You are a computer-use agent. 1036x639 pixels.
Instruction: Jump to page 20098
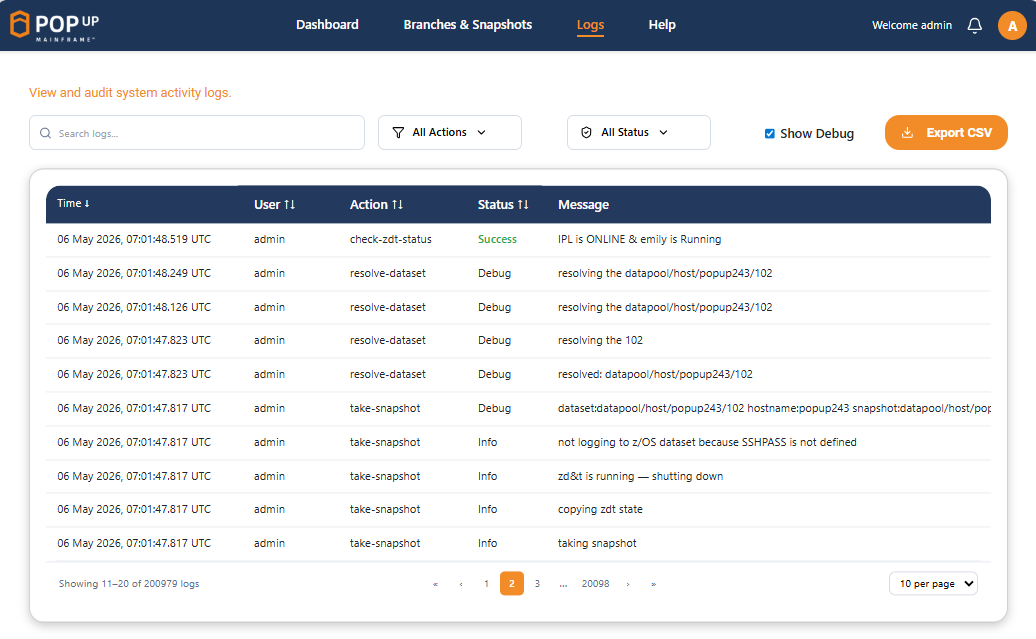pos(595,584)
